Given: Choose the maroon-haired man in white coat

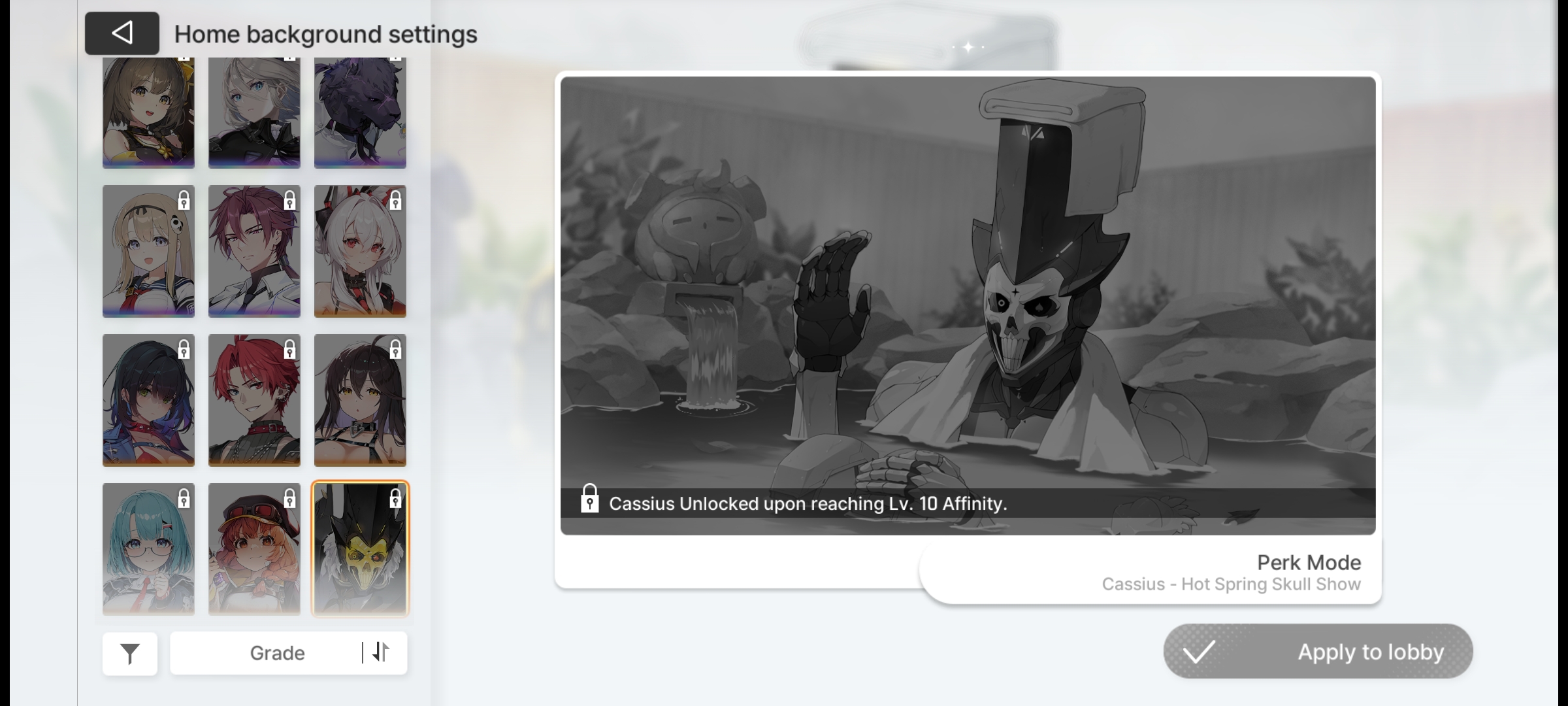Looking at the screenshot, I should point(254,252).
